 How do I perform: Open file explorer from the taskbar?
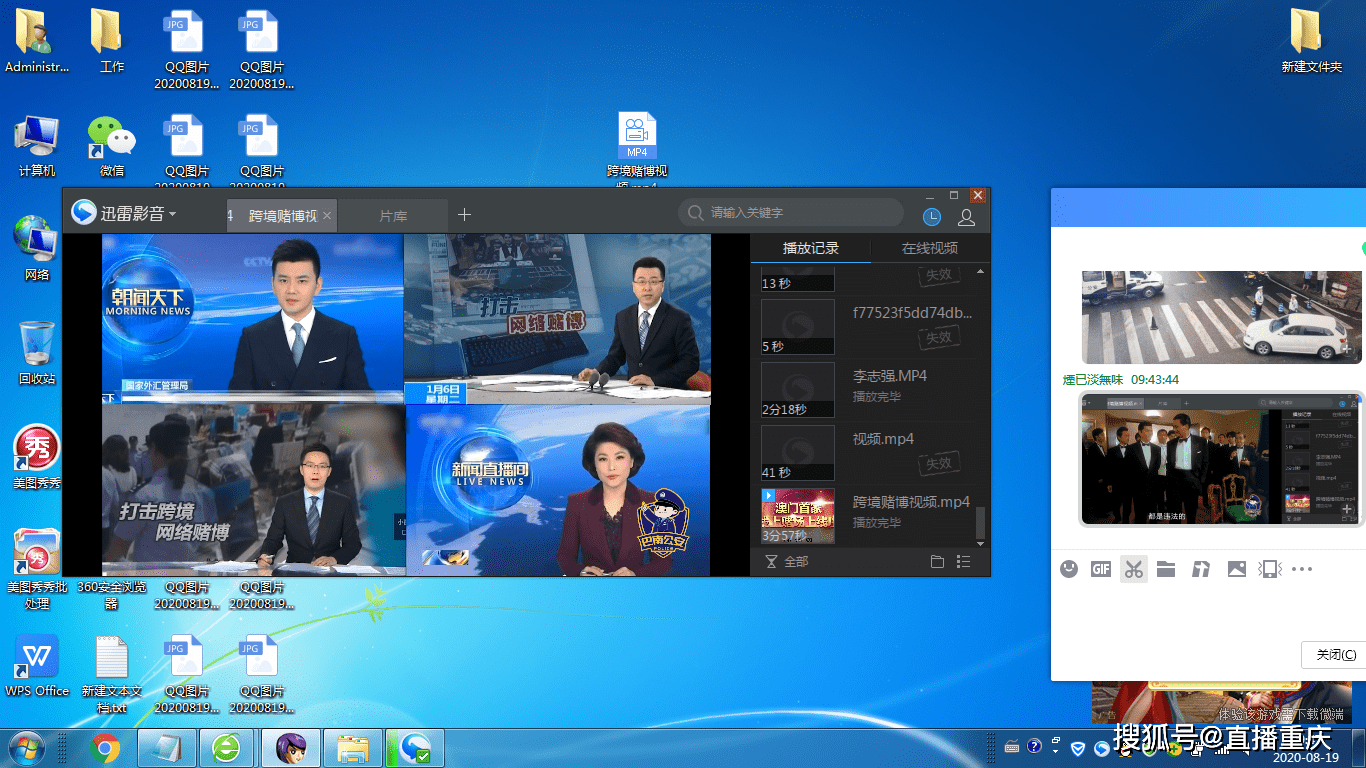click(x=353, y=748)
